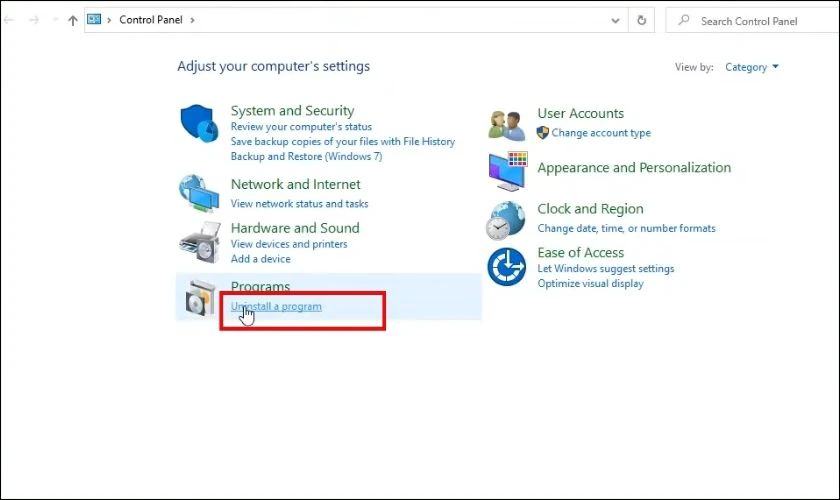The height and width of the screenshot is (500, 840).
Task: Click the User Accounts people icon
Action: click(506, 125)
